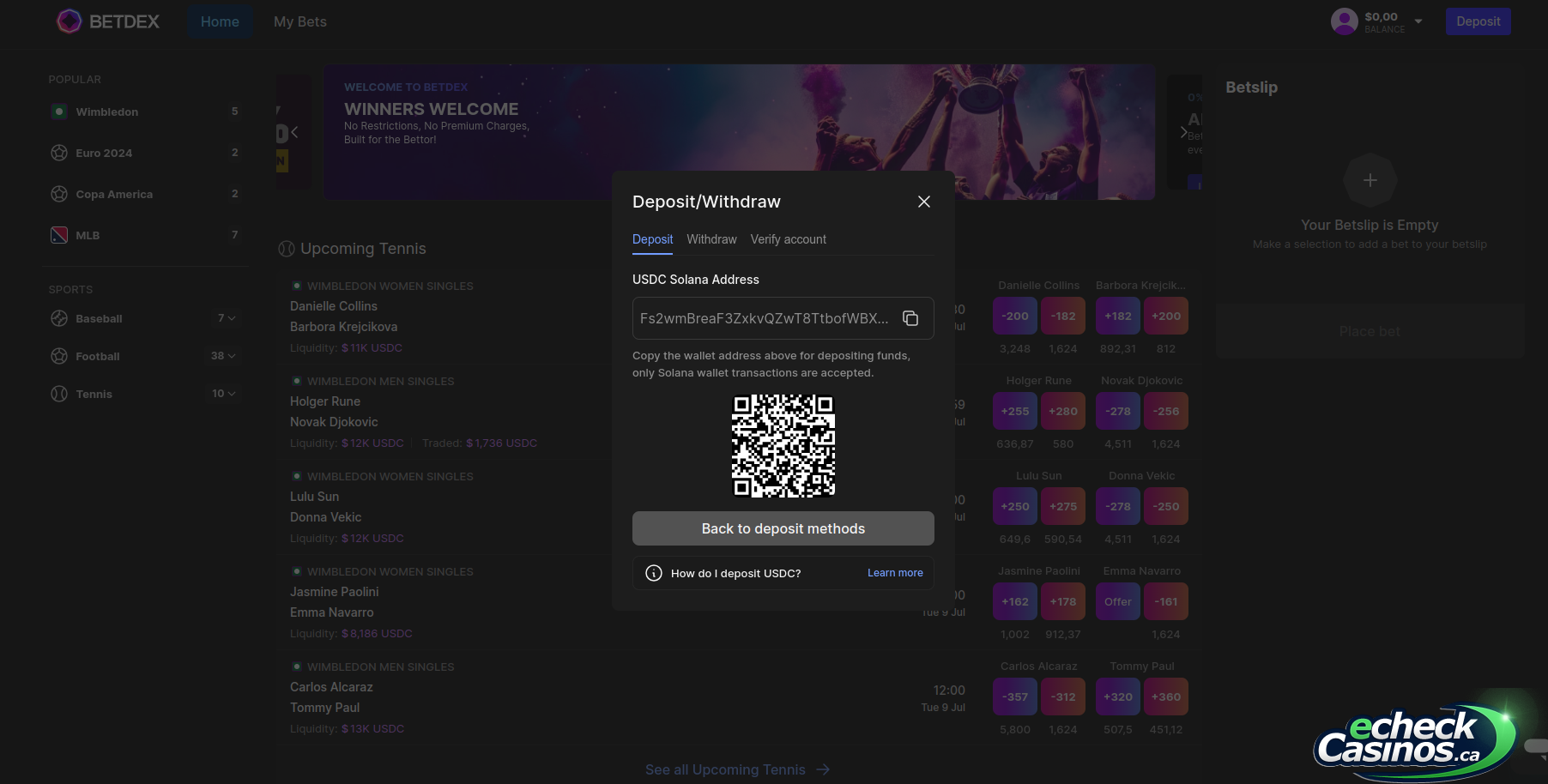Click the Baseball sport icon

(59, 318)
